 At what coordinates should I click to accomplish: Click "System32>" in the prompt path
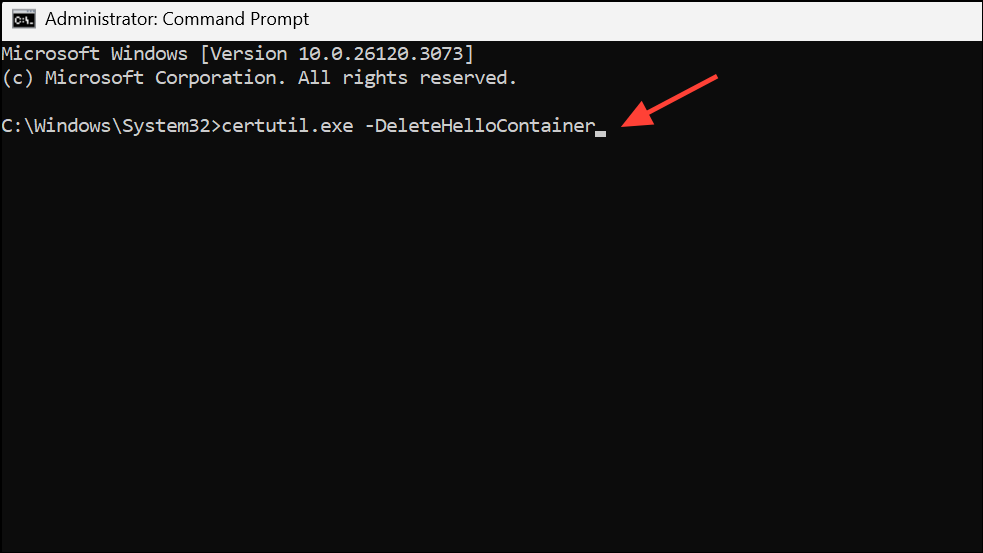pyautogui.click(x=171, y=126)
